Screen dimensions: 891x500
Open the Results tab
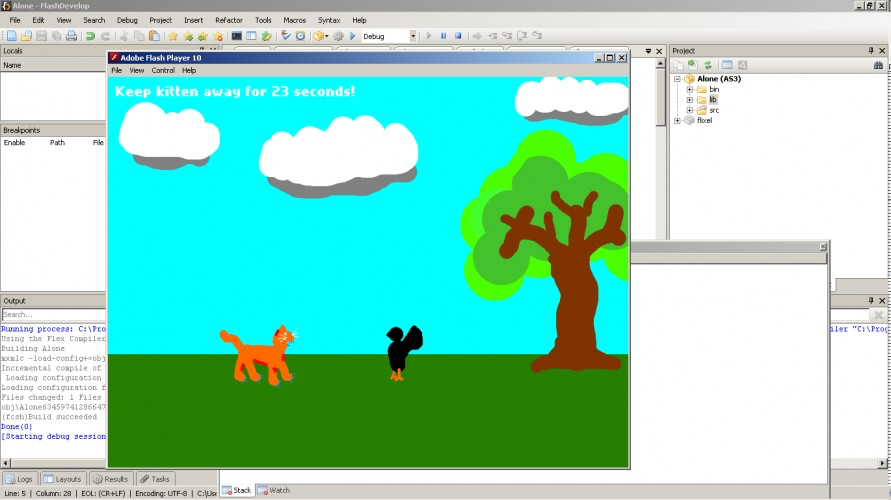pos(111,479)
